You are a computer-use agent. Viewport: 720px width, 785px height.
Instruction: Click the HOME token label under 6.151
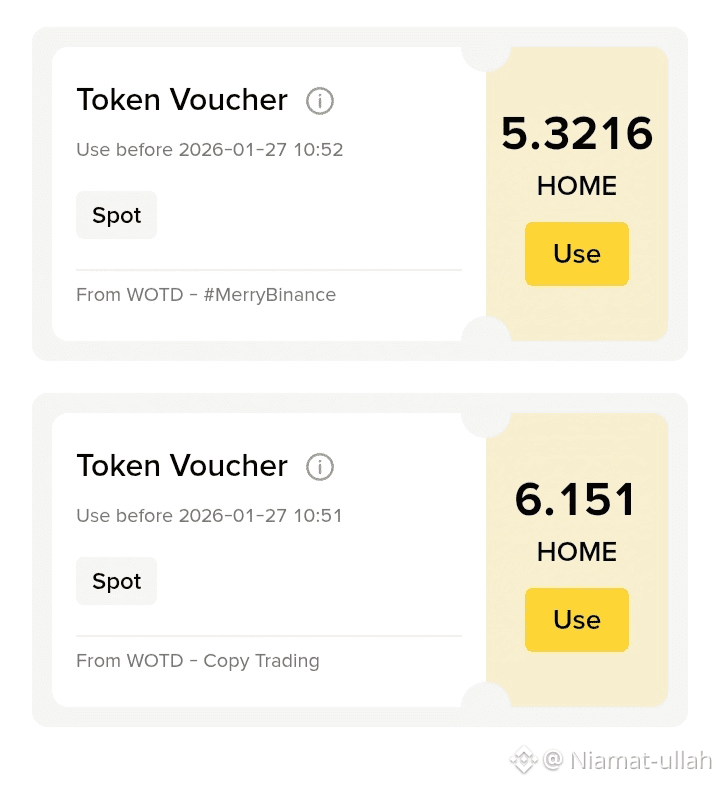pyautogui.click(x=576, y=552)
